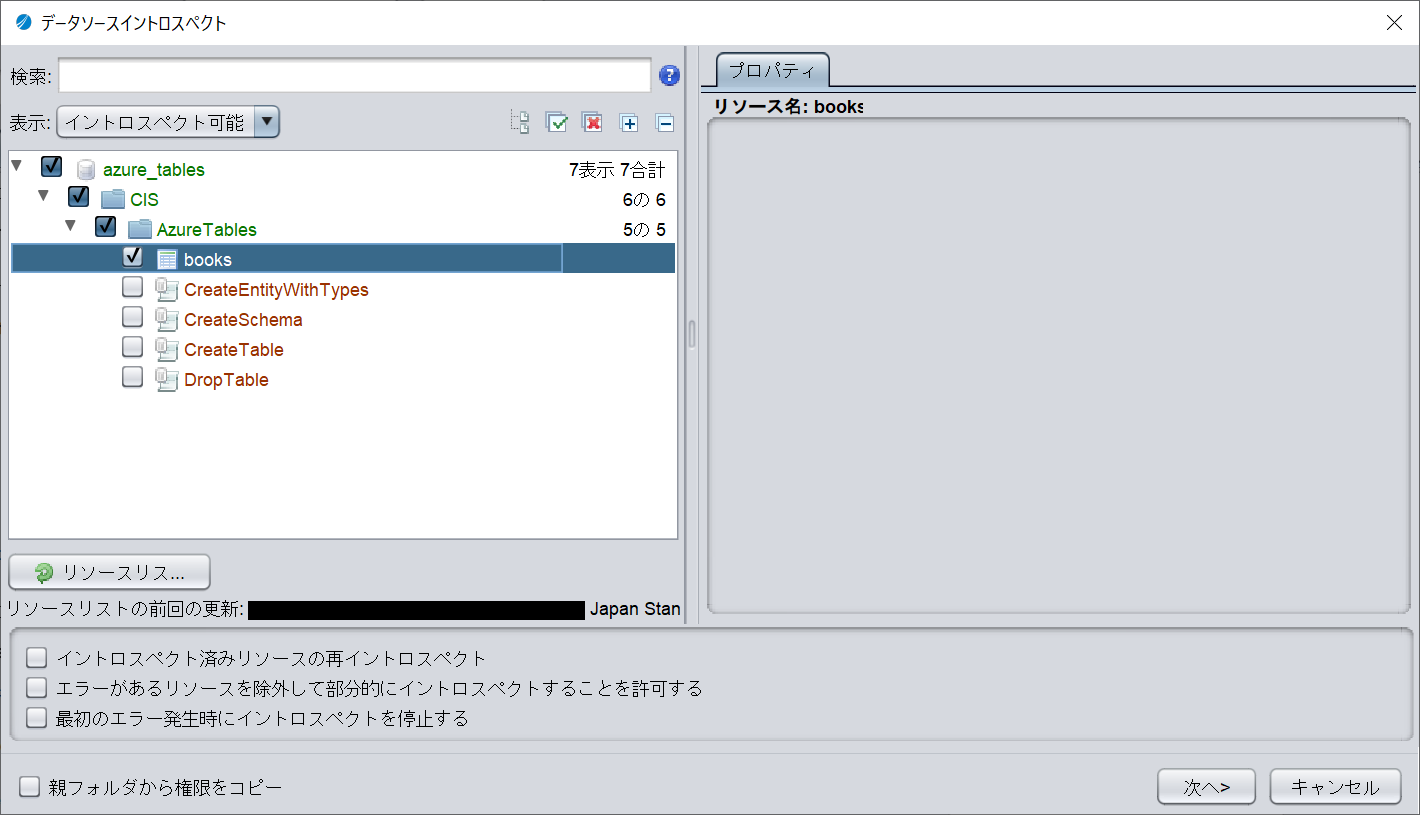Select the CreateTable tree row label

coord(234,350)
